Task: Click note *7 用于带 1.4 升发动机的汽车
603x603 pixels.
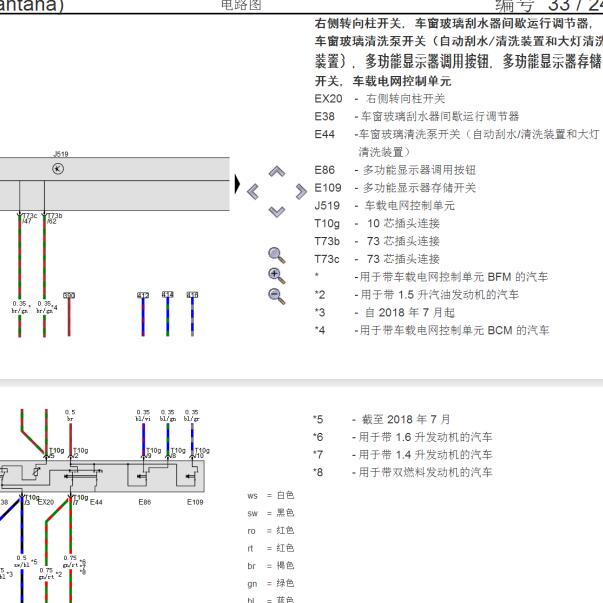Action: point(402,455)
